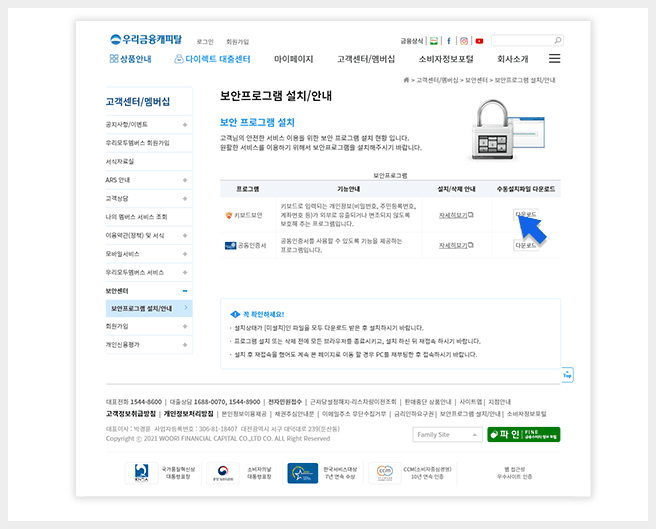Screen dimensions: 656x529
Task: Click the green 파인 FINE banner
Action: [523, 434]
